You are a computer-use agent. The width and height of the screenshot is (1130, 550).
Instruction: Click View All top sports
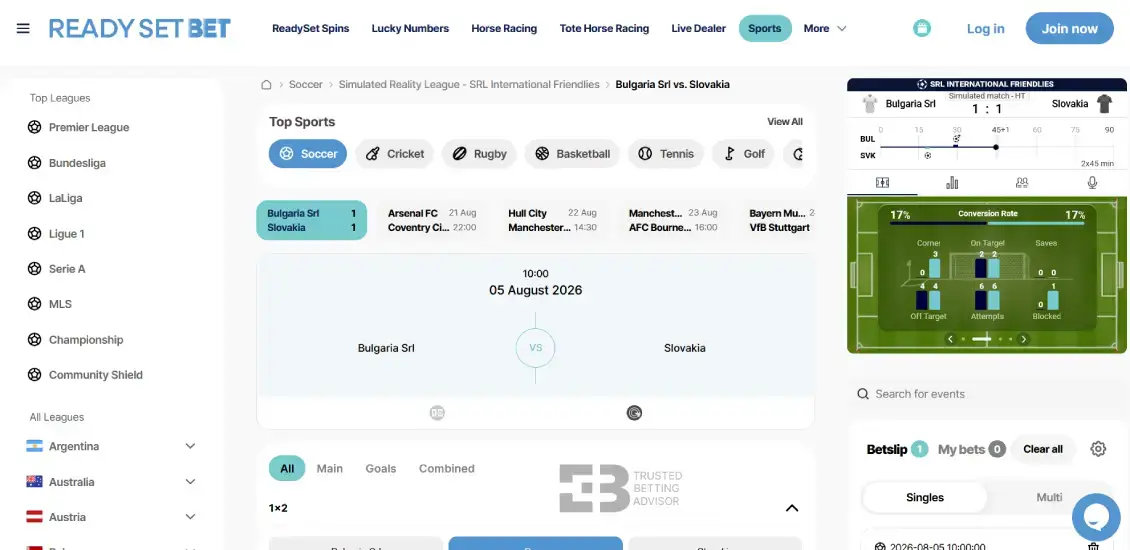785,122
